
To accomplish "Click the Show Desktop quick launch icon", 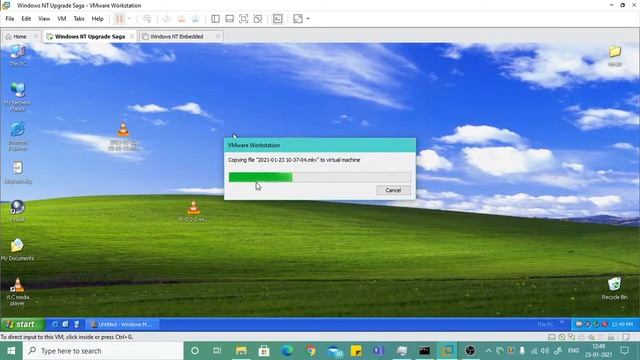I will [76, 324].
